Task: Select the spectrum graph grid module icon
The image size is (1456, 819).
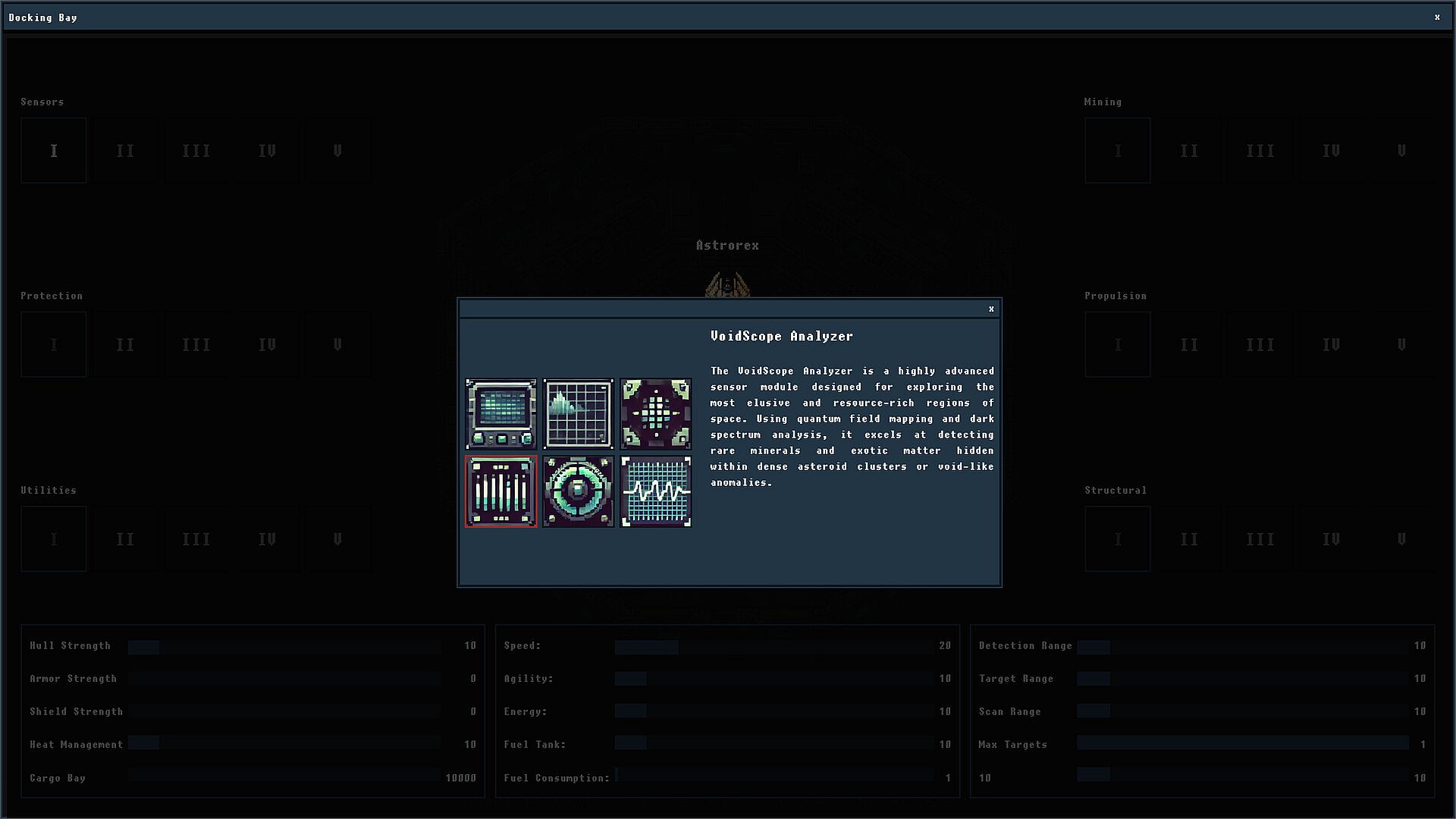Action: (x=578, y=414)
